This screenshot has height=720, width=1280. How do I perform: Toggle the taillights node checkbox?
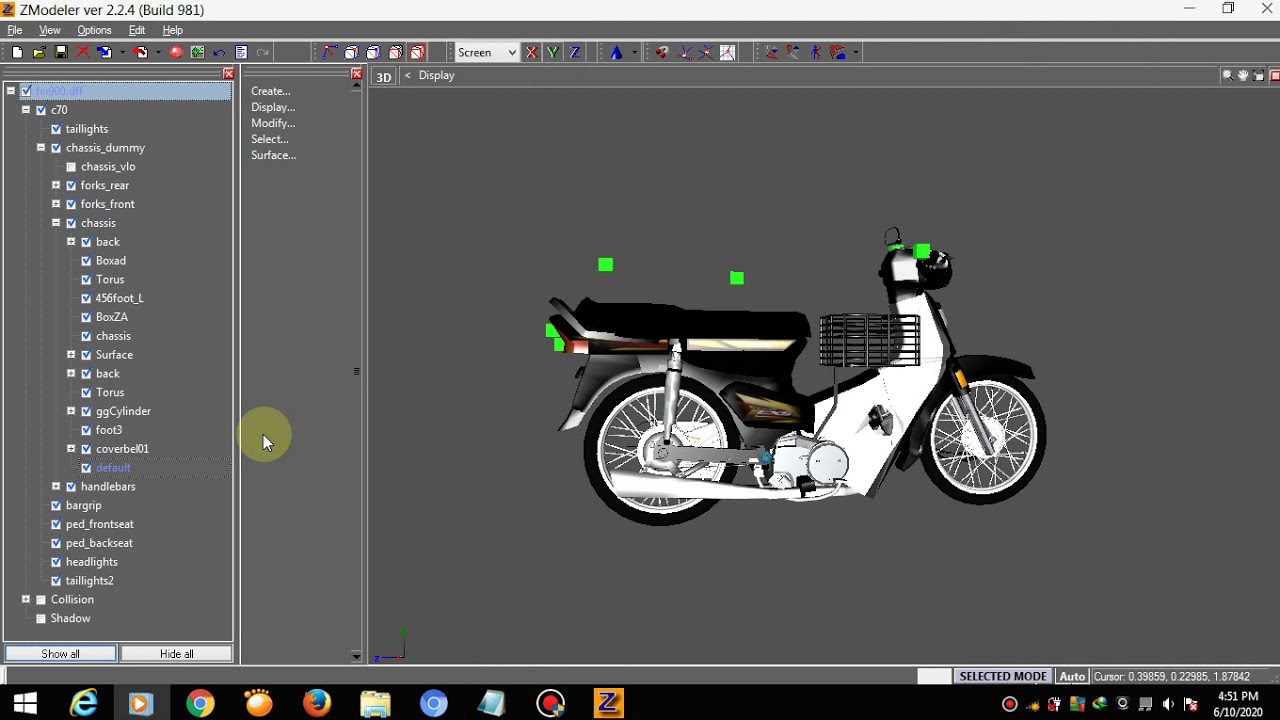[x=56, y=129]
